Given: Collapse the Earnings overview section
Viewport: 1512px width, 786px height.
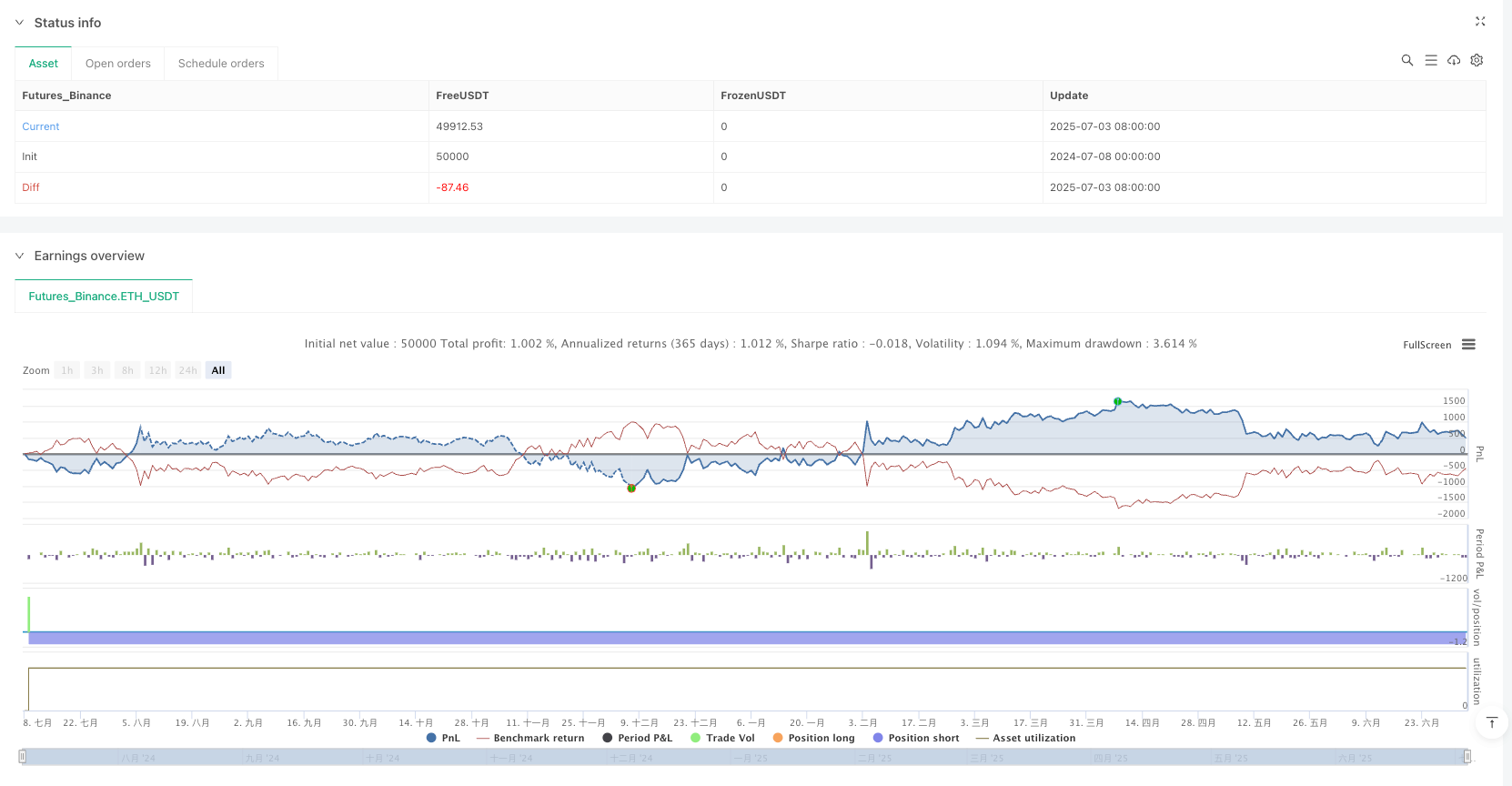Looking at the screenshot, I should tap(19, 256).
